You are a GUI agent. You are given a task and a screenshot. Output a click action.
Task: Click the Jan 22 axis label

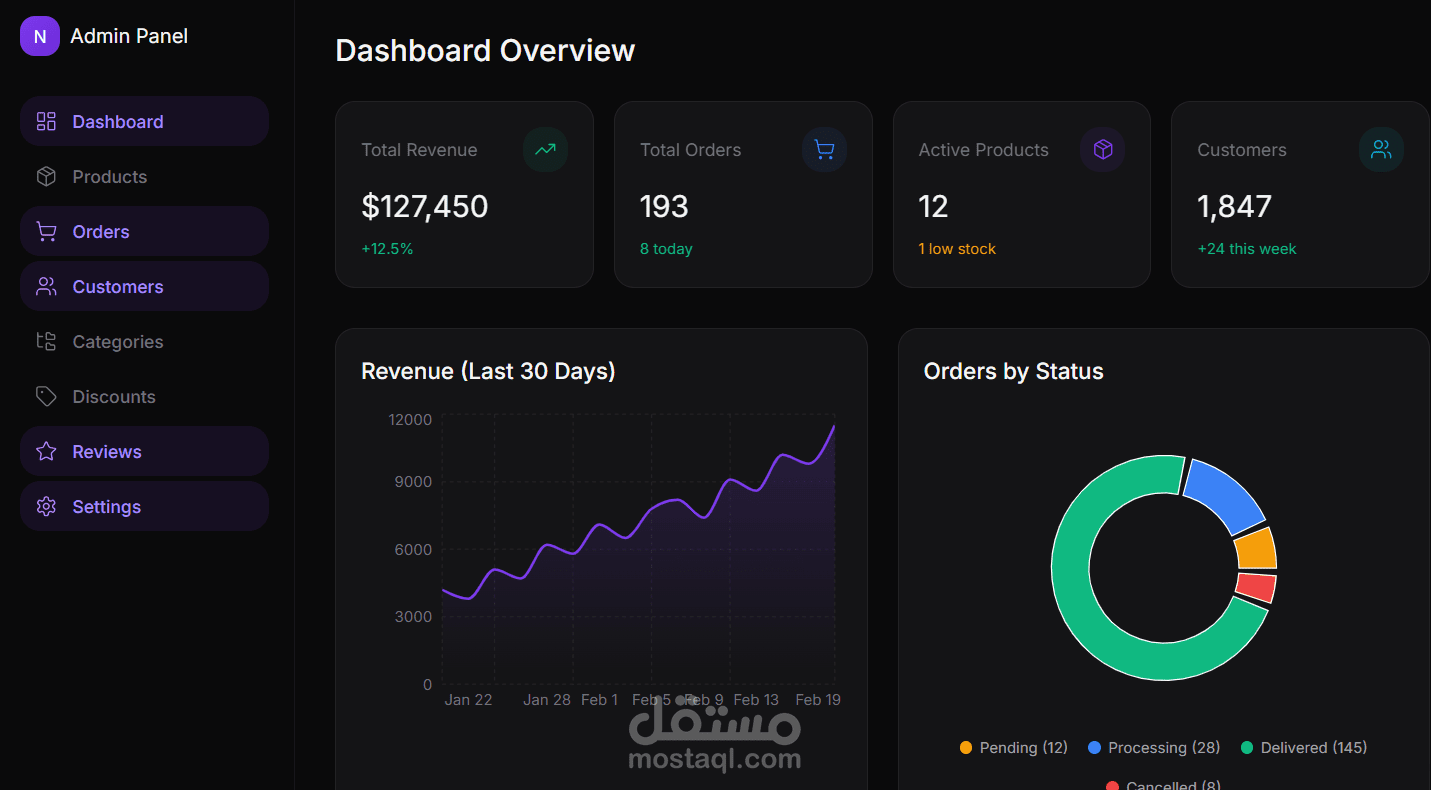[468, 700]
